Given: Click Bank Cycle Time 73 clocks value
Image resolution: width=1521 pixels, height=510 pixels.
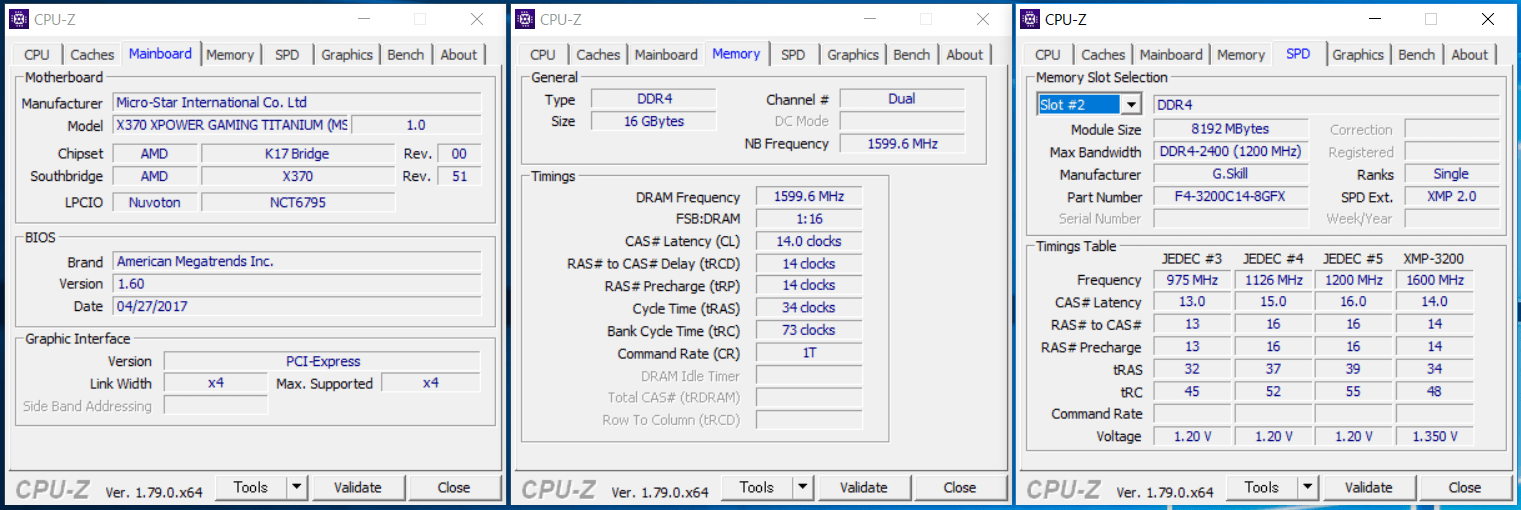Looking at the screenshot, I should tap(808, 330).
